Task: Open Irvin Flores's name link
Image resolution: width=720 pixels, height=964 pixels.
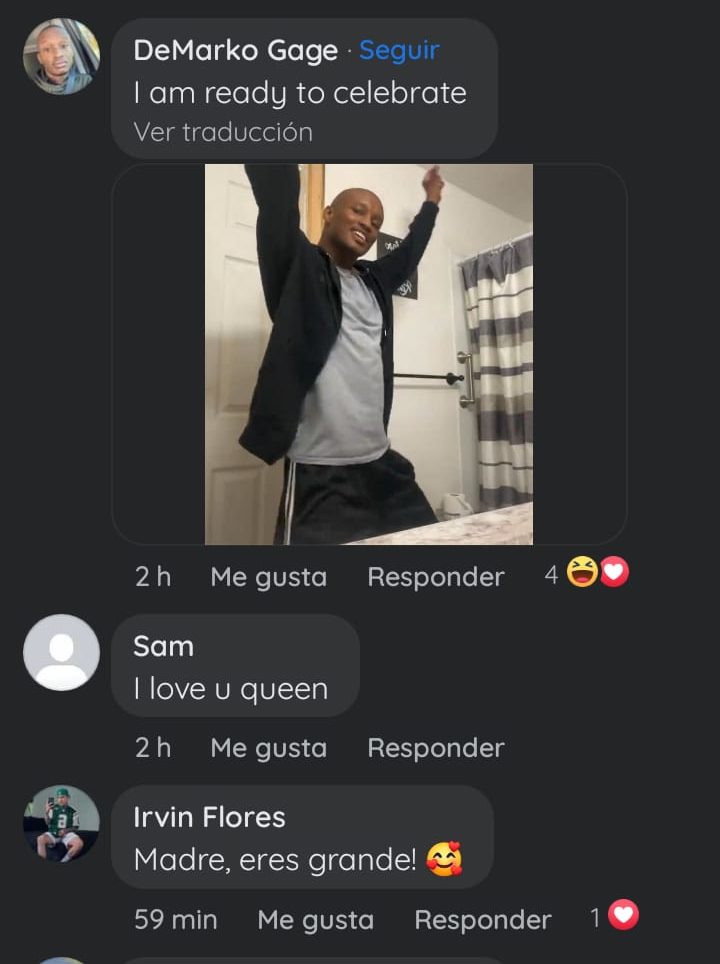Action: pyautogui.click(x=210, y=817)
